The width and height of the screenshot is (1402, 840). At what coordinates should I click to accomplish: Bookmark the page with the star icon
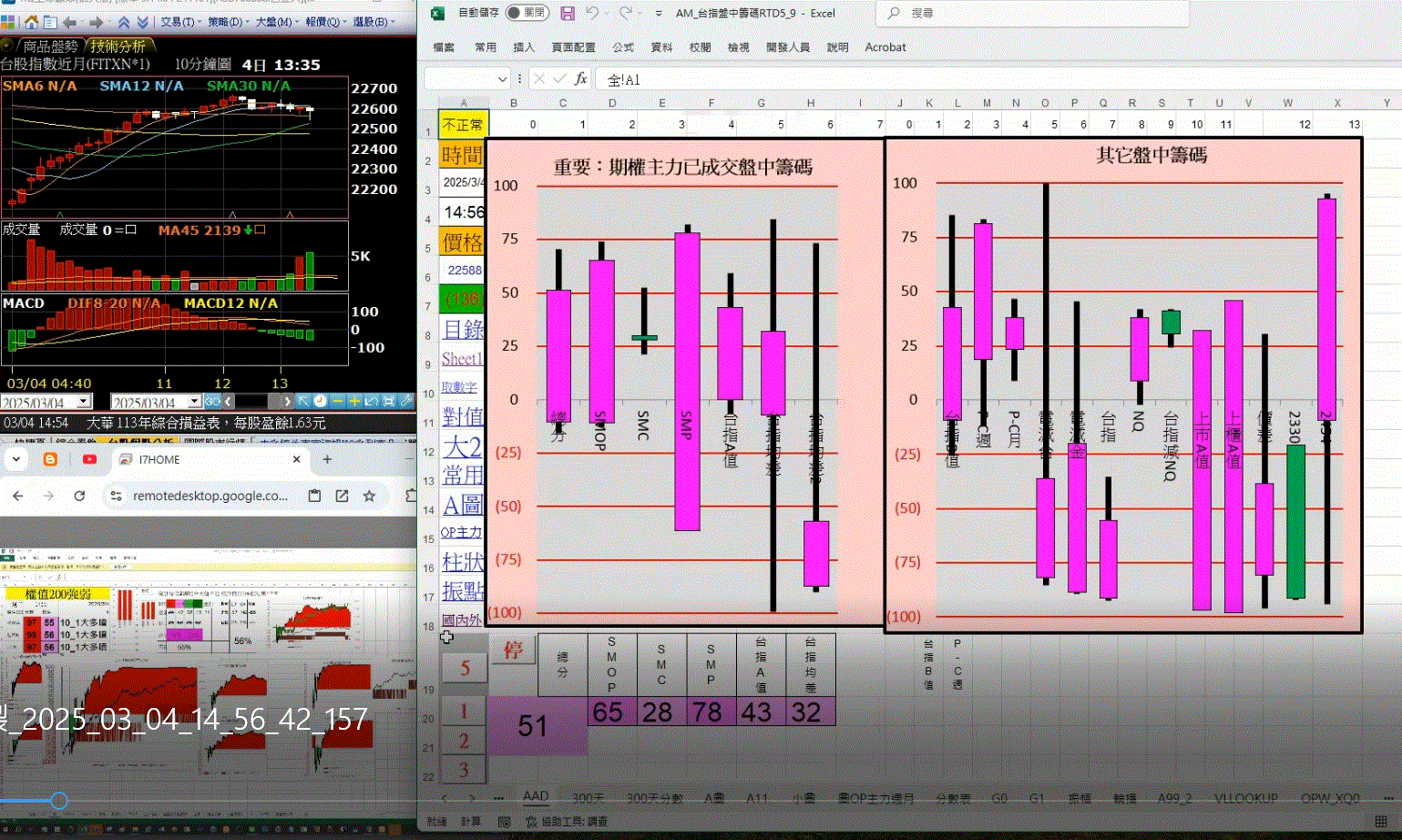tap(369, 496)
